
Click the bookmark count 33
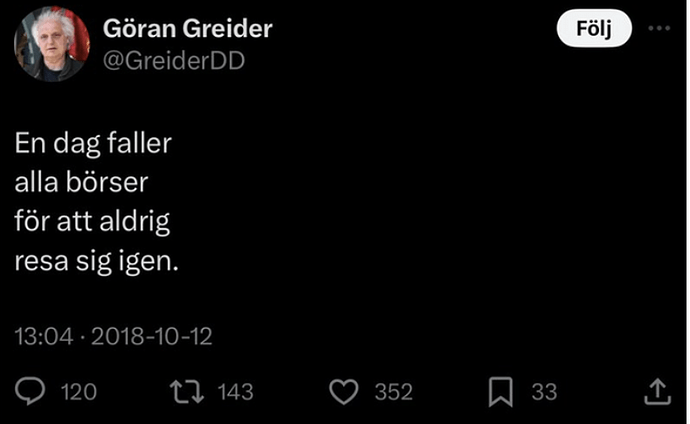point(543,392)
